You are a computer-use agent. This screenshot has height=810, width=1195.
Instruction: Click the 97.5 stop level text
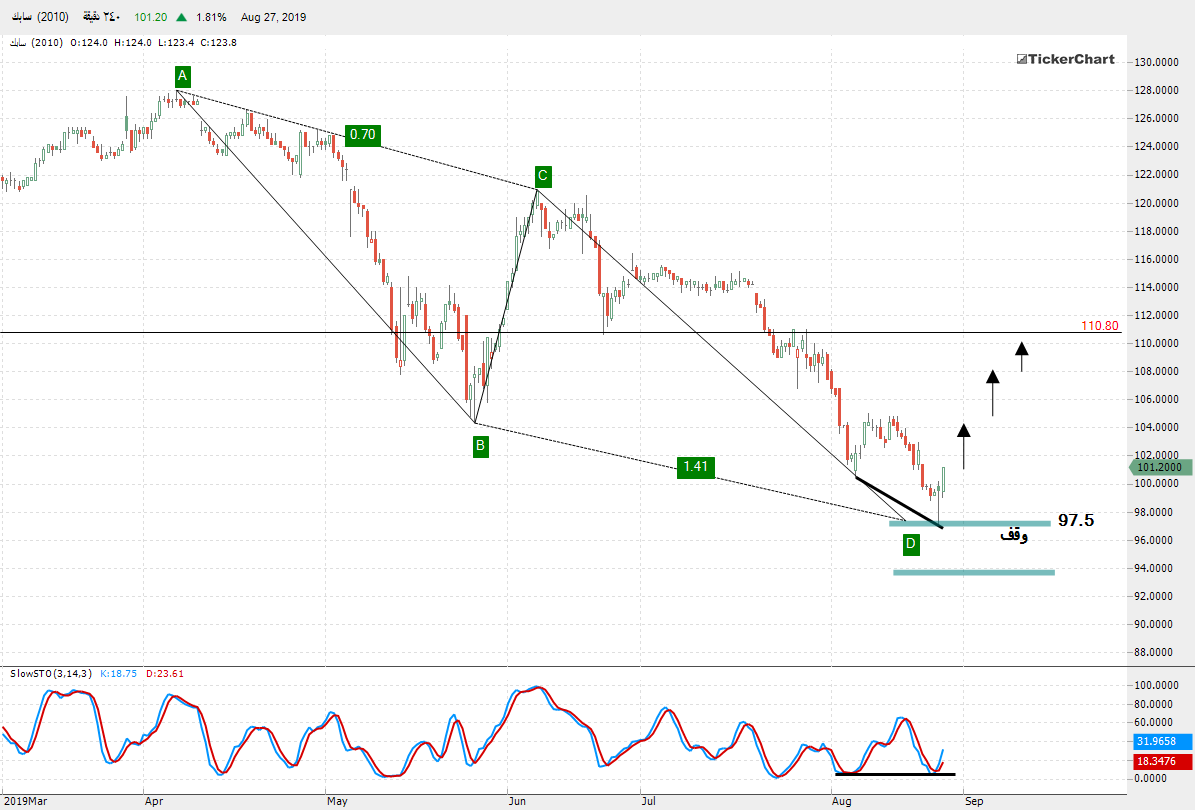click(1076, 520)
